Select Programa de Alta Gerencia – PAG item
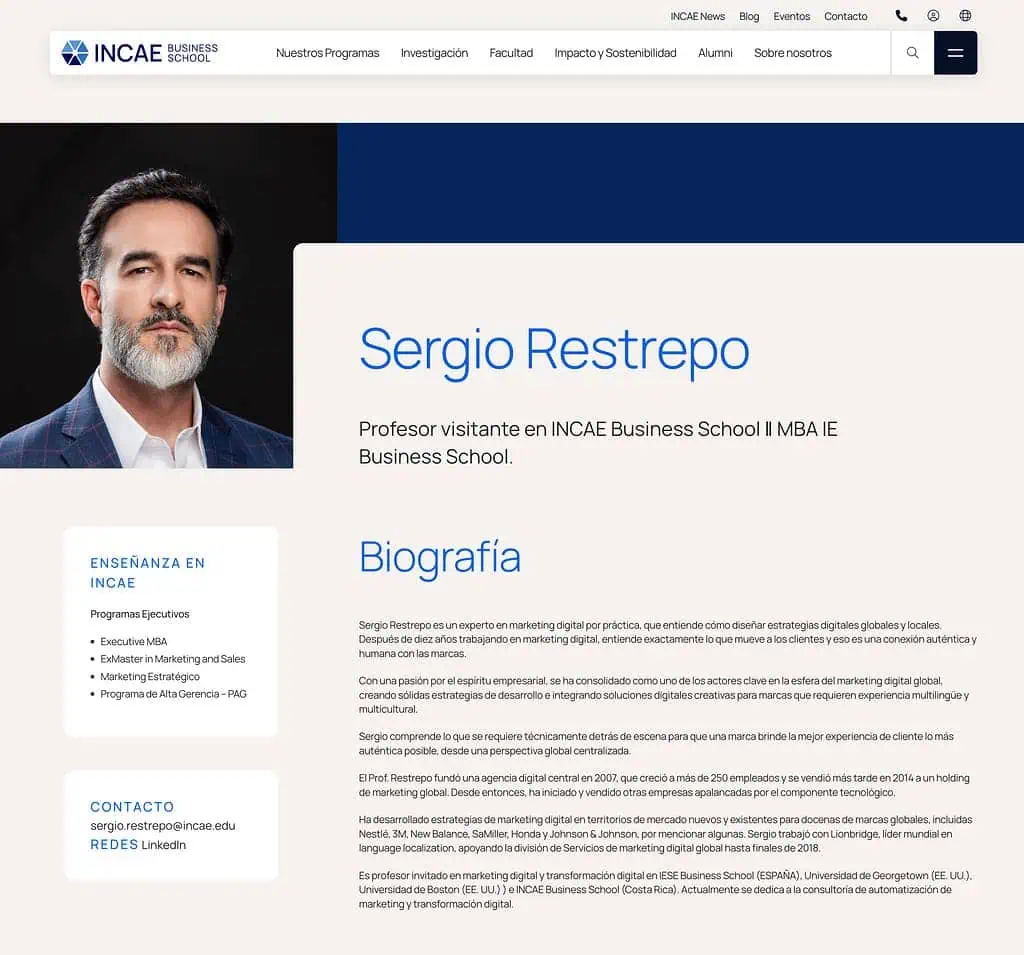The width and height of the screenshot is (1024, 955). click(x=173, y=694)
